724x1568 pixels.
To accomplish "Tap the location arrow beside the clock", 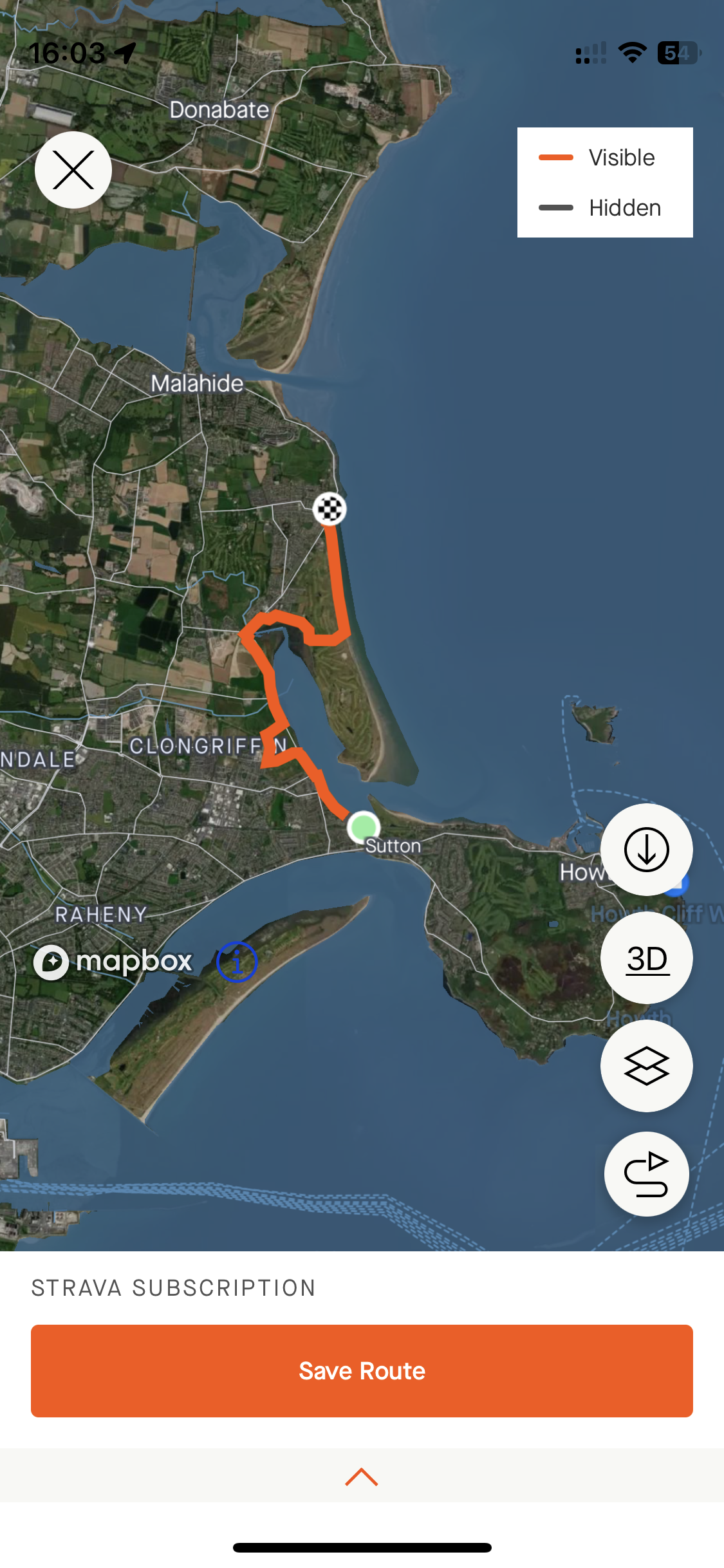I will 126,53.
